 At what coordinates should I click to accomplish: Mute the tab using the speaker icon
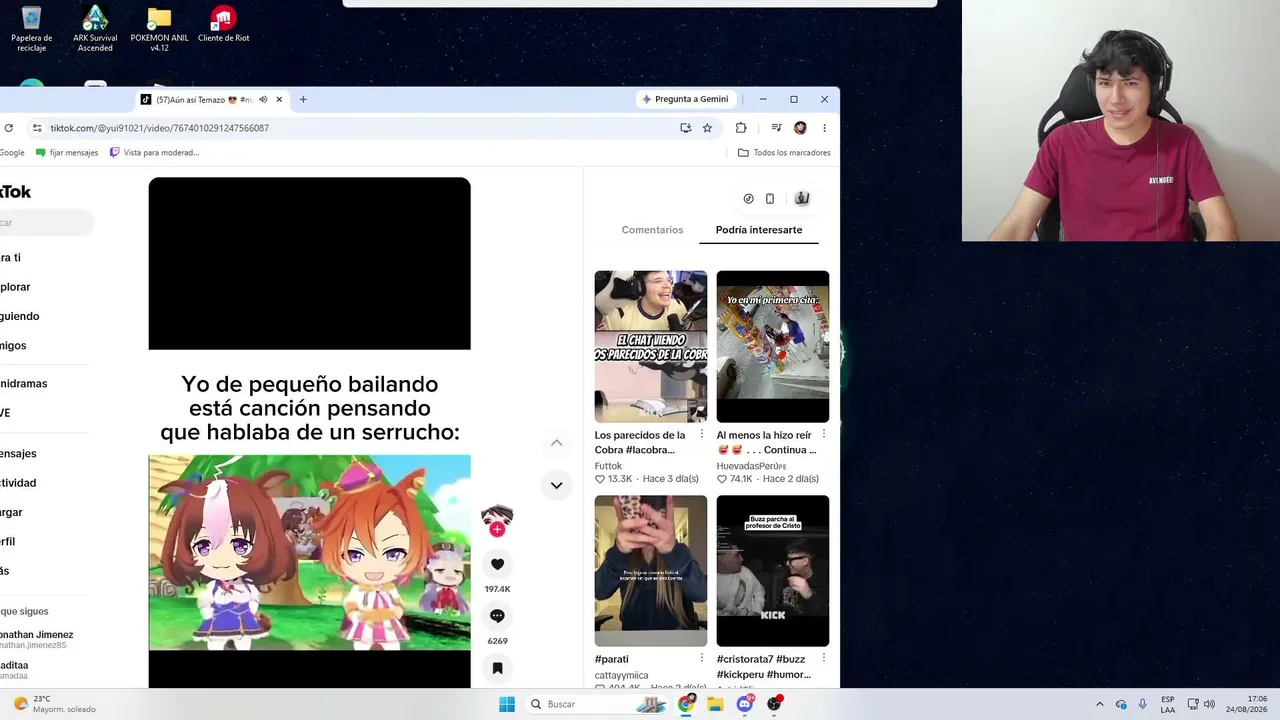point(263,99)
